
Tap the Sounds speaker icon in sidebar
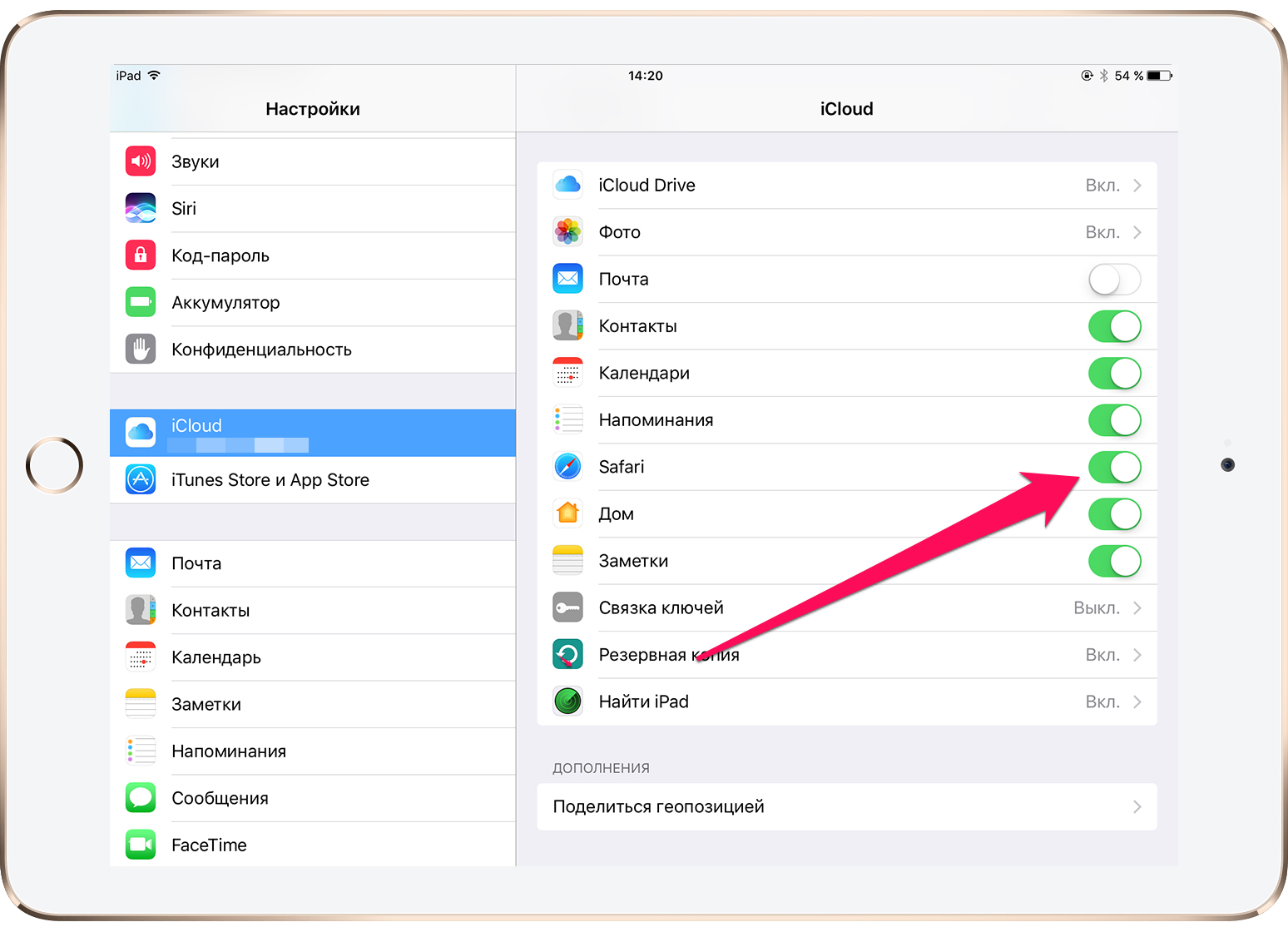click(141, 161)
